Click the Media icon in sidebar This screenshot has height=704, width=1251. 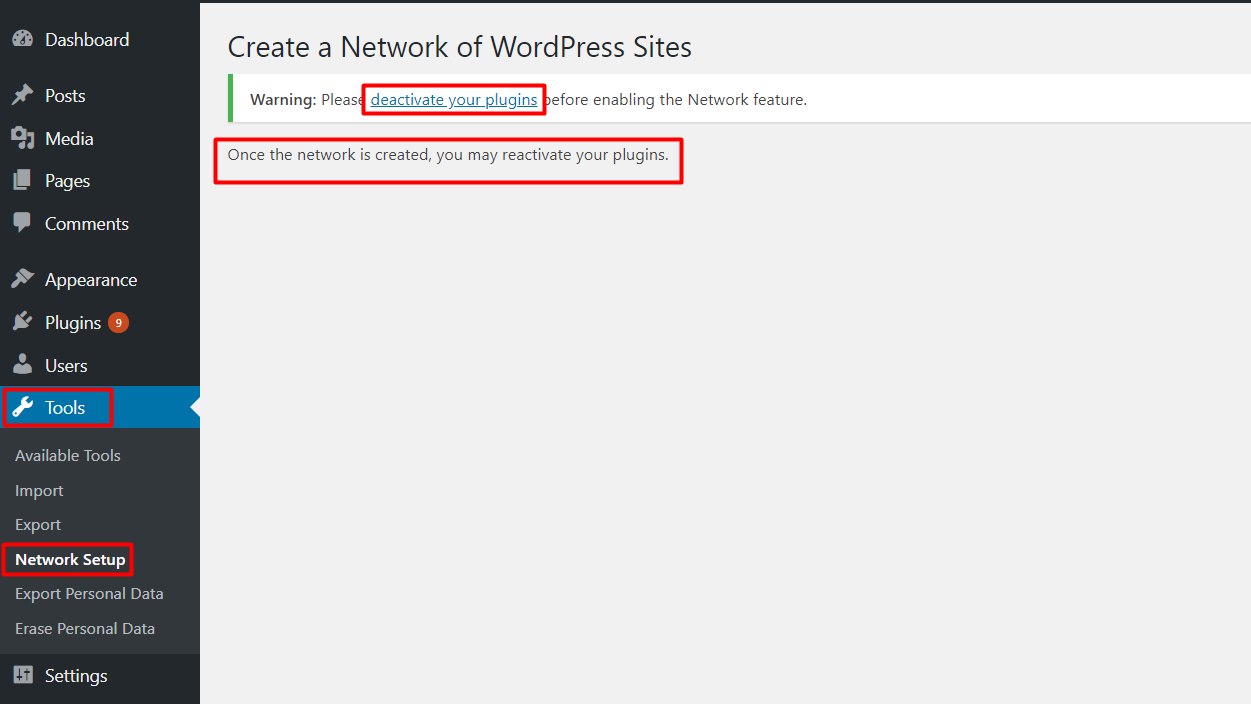[22, 138]
